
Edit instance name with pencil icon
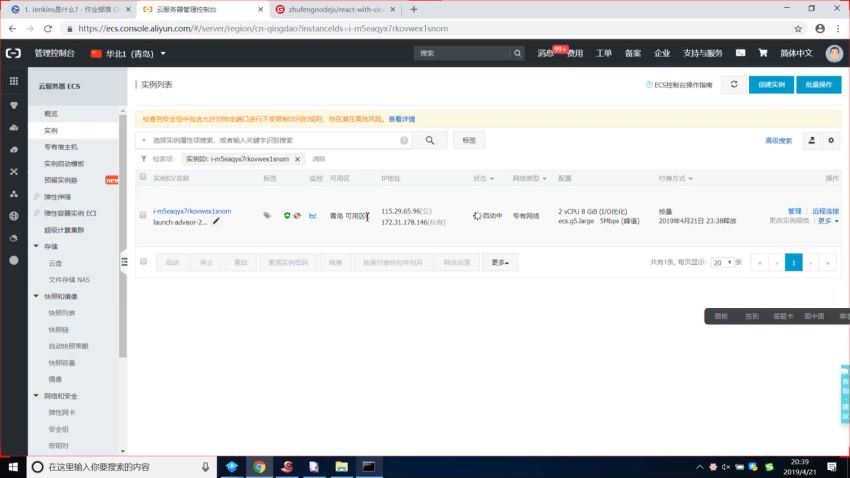216,221
